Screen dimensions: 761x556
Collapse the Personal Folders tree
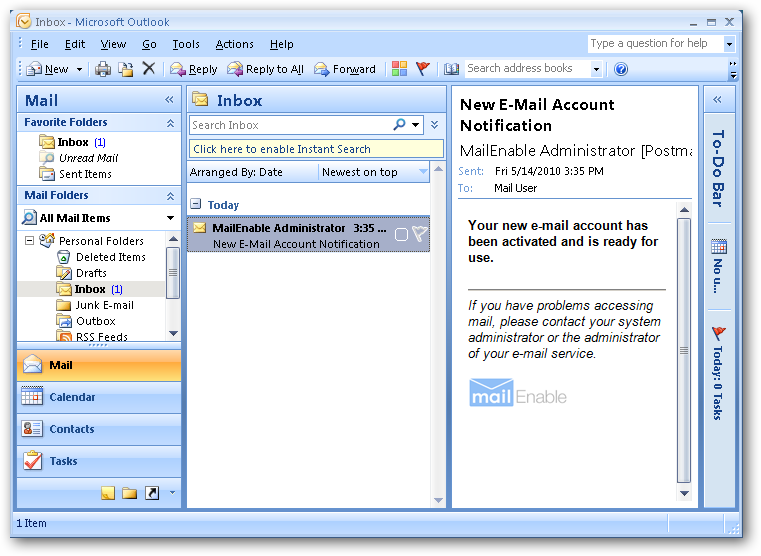[29, 240]
